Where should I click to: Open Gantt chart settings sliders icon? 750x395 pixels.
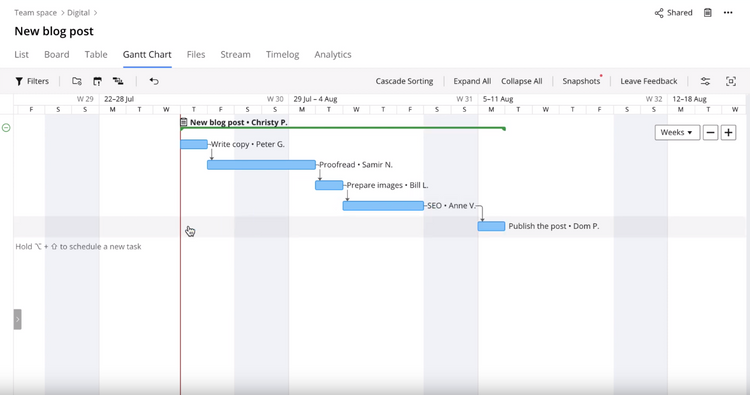705,81
